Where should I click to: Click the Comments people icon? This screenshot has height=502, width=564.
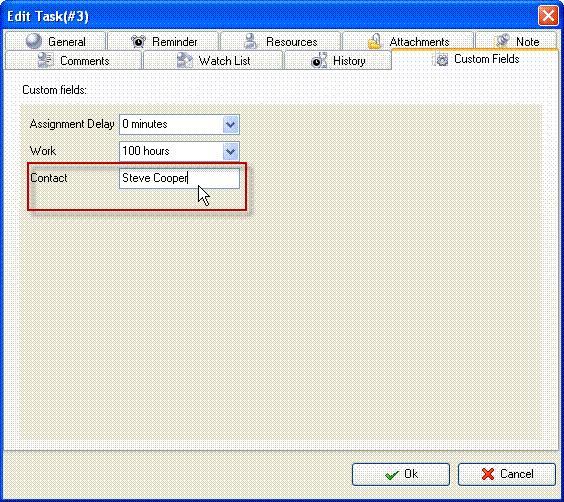pyautogui.click(x=46, y=60)
